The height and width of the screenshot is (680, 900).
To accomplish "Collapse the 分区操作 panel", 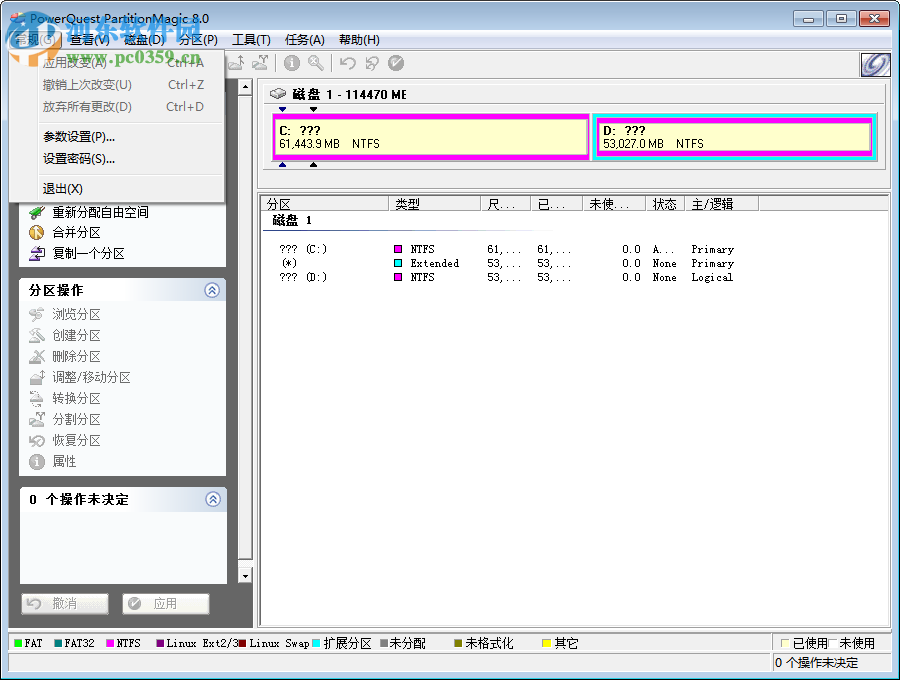I will tap(211, 290).
